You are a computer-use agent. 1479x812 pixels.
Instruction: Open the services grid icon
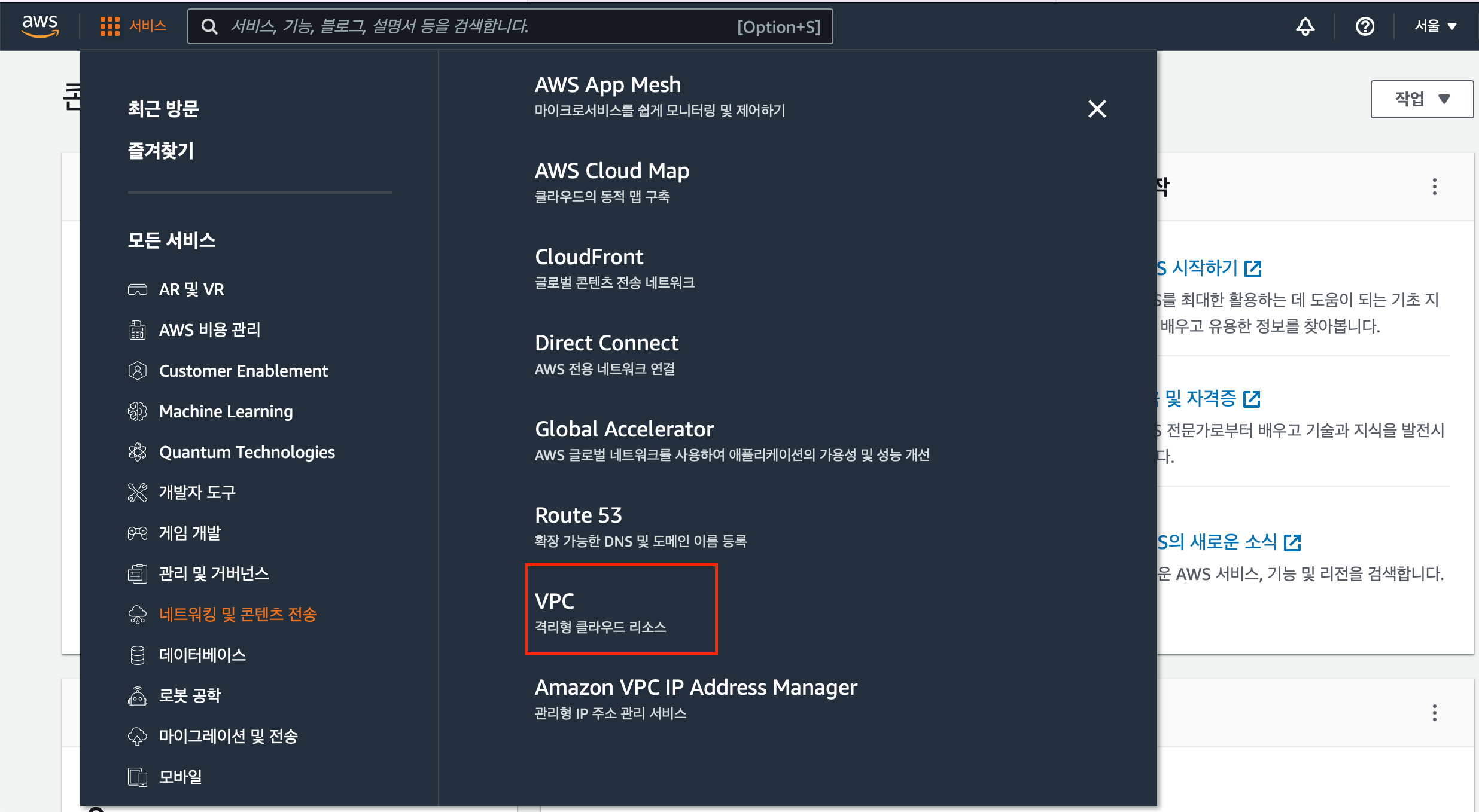[x=109, y=26]
